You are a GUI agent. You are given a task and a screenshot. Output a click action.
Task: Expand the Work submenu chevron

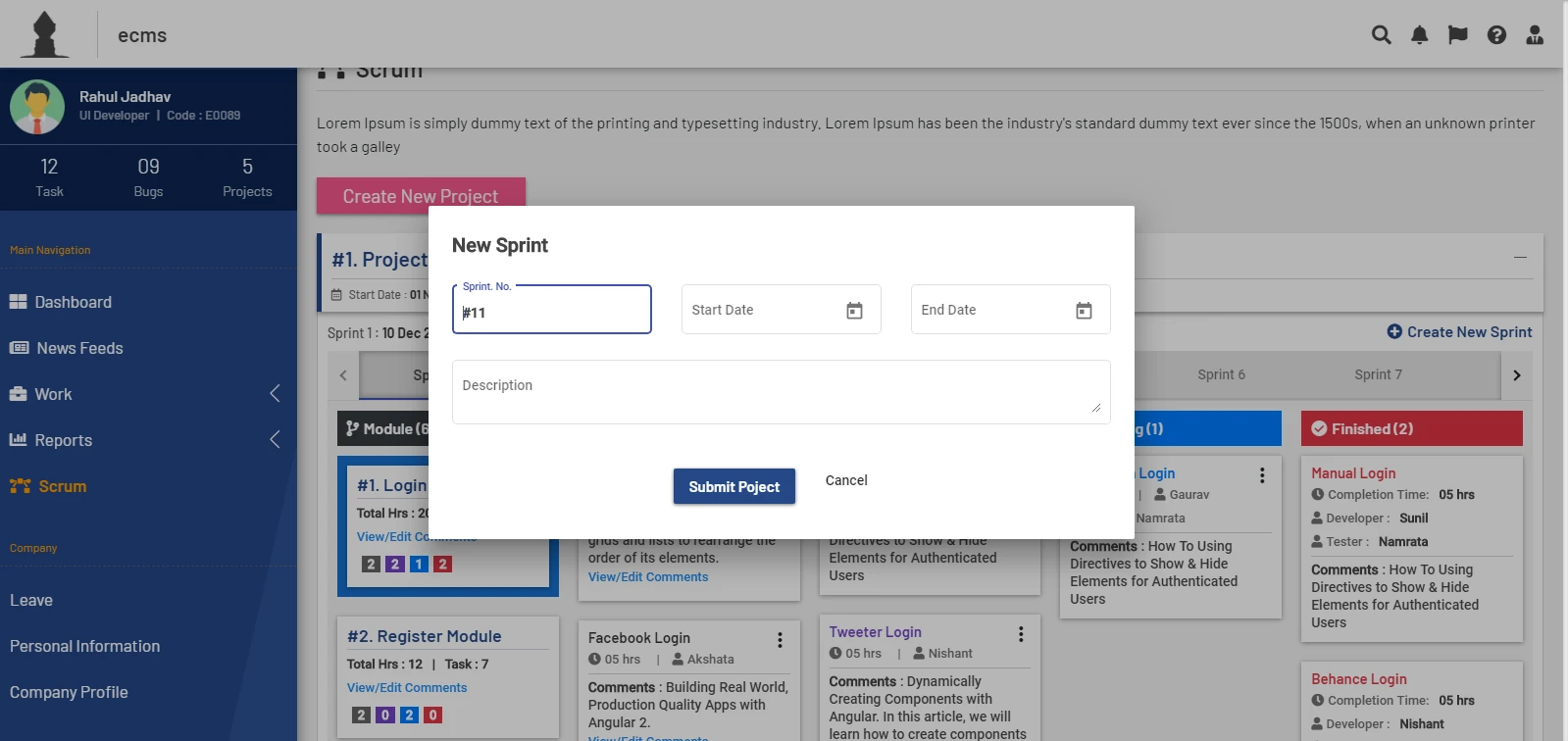click(x=275, y=394)
